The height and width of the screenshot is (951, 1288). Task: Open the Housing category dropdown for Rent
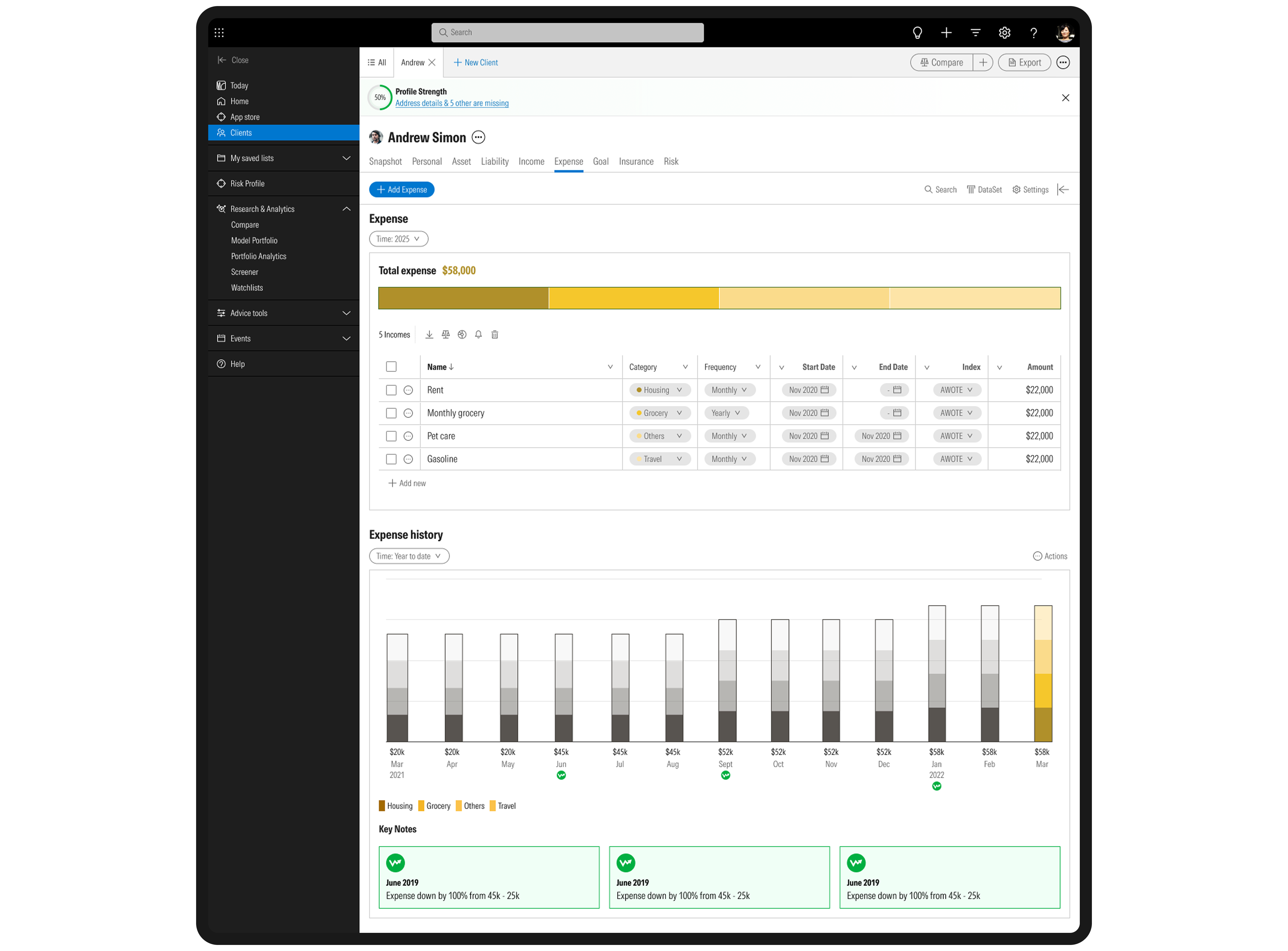pyautogui.click(x=659, y=390)
